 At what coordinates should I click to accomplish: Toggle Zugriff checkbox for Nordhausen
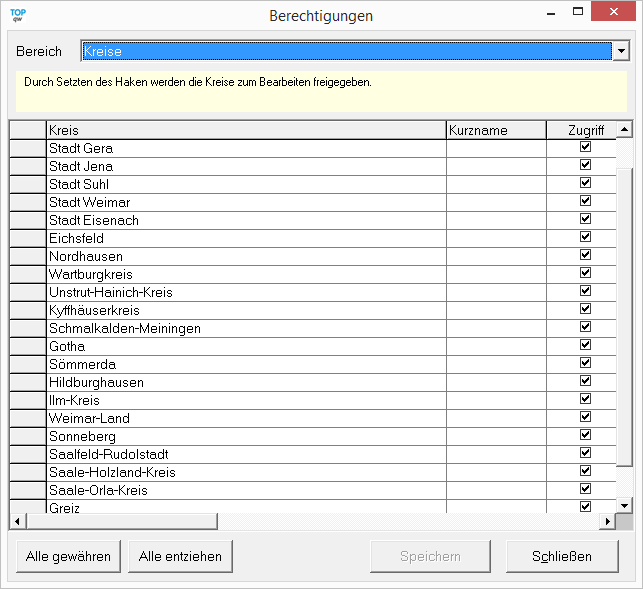coord(586,255)
